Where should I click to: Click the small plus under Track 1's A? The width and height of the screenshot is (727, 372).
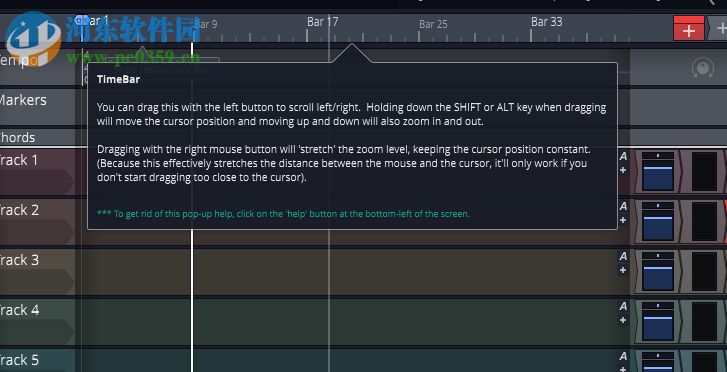point(623,170)
